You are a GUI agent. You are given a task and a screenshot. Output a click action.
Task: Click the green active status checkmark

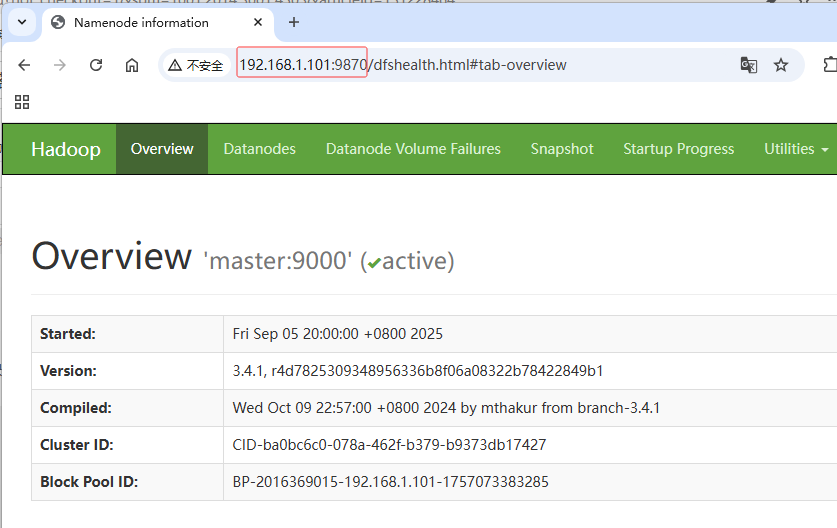(x=374, y=263)
